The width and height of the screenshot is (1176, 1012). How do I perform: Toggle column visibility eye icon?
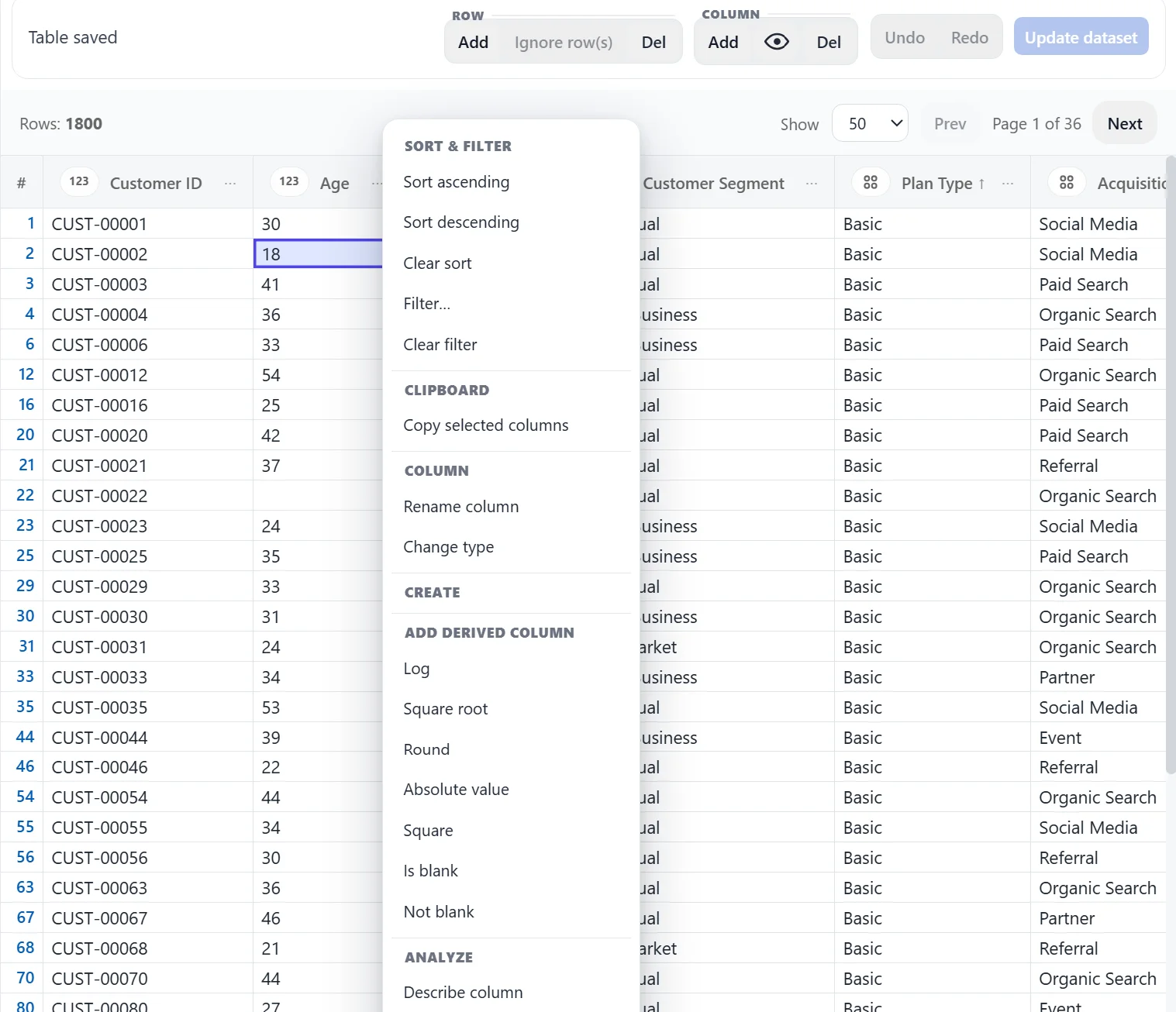(776, 42)
